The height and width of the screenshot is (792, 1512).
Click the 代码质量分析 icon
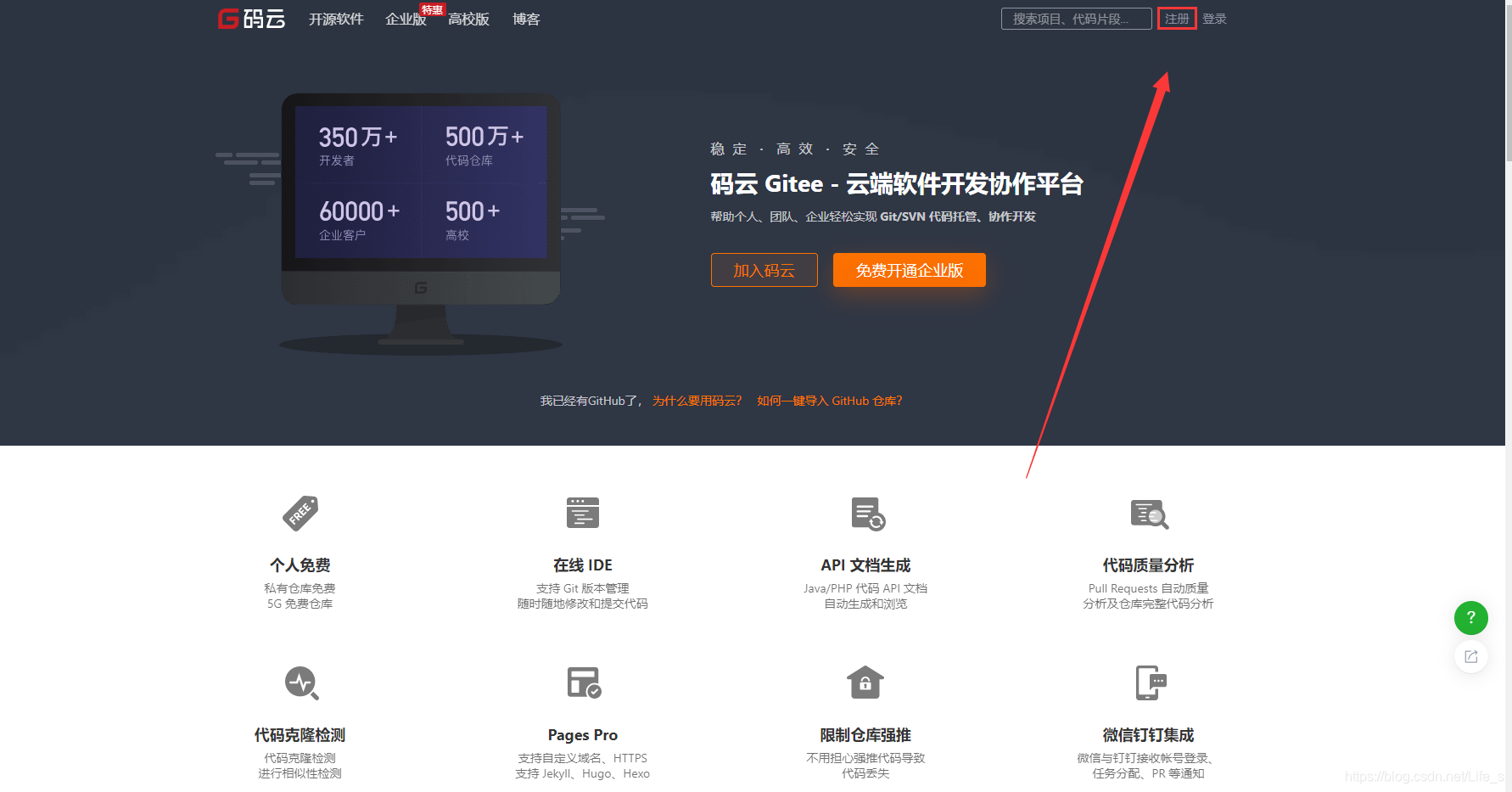point(1150,514)
